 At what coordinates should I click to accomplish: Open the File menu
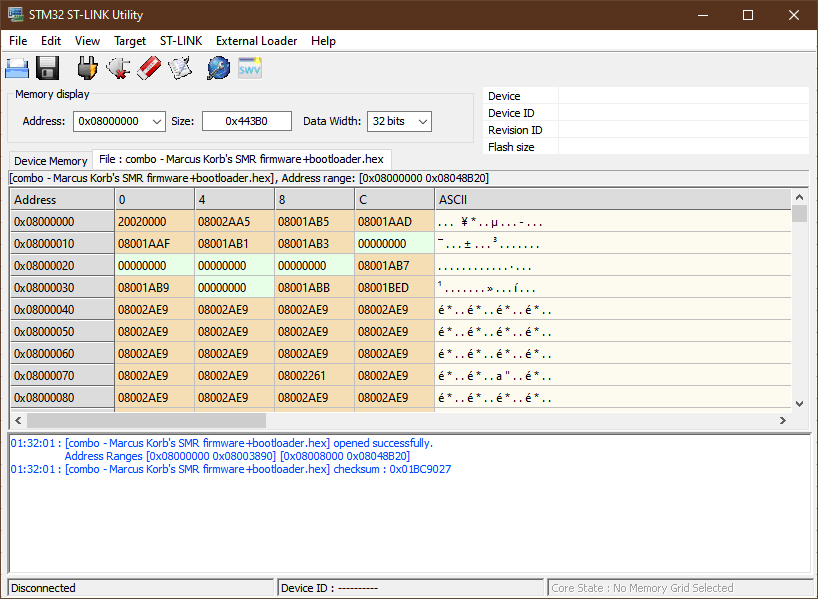[x=18, y=41]
